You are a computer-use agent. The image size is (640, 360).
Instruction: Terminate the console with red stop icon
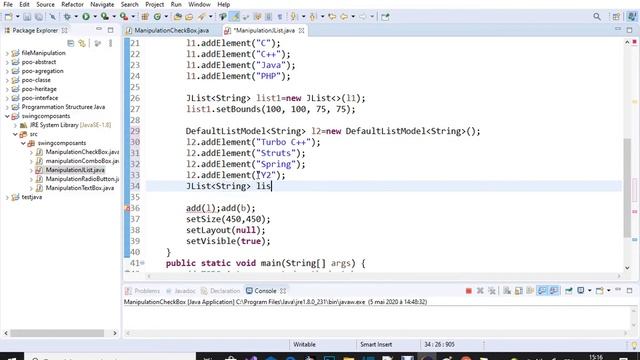pyautogui.click(x=469, y=291)
